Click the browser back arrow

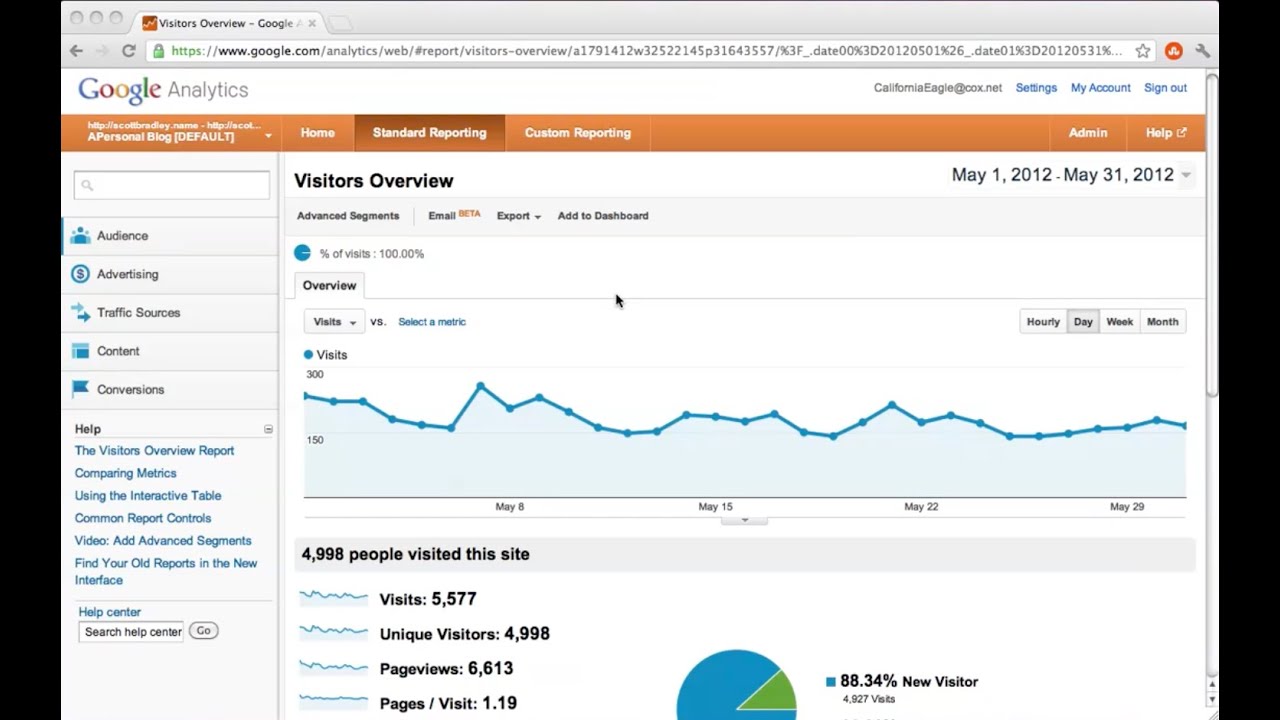pyautogui.click(x=77, y=51)
